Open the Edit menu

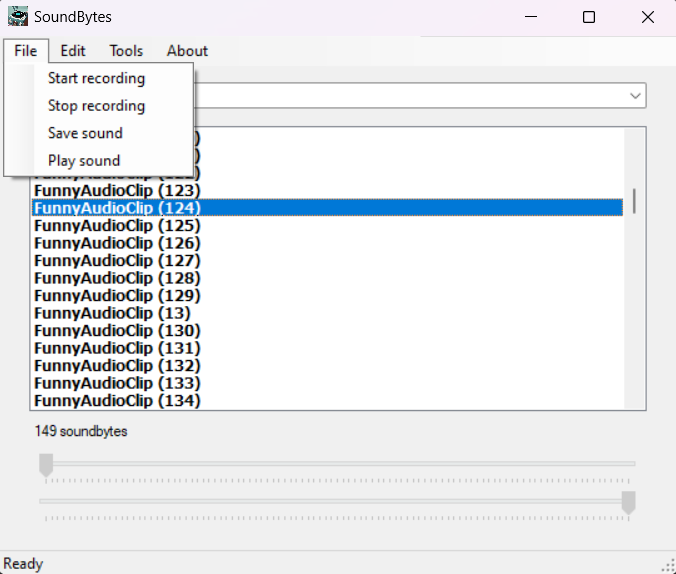(73, 51)
